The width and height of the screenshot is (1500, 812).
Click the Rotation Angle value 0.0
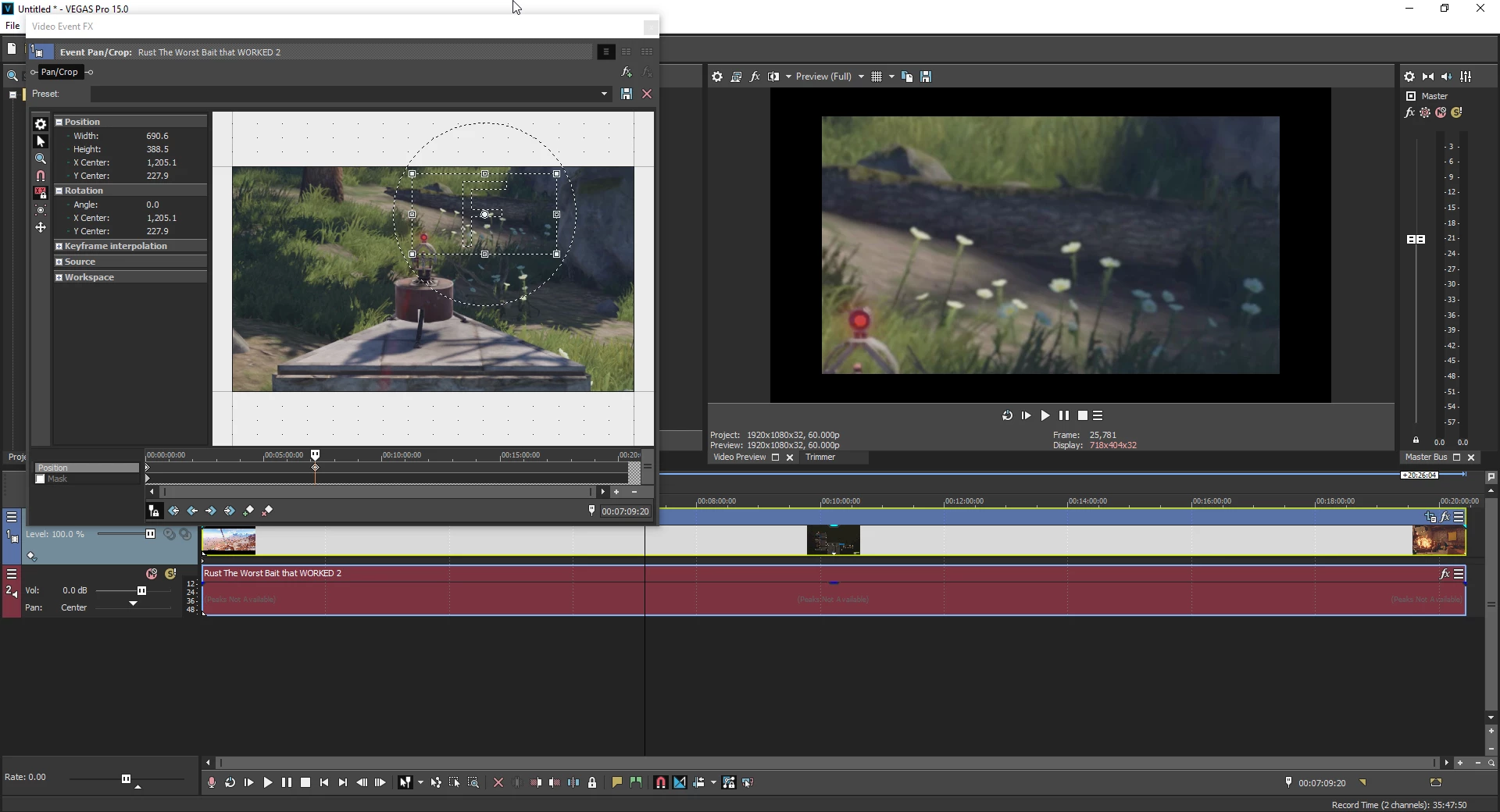coord(152,205)
